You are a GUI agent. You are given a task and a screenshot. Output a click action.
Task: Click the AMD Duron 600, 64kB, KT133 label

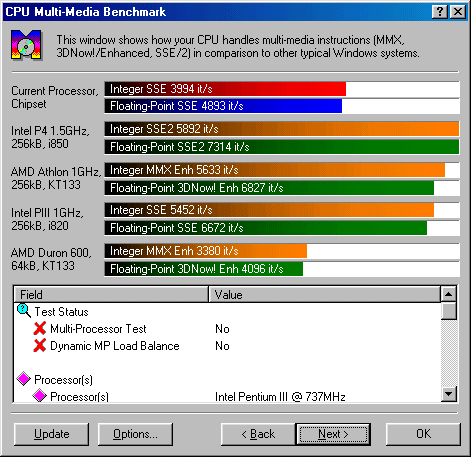(51, 259)
